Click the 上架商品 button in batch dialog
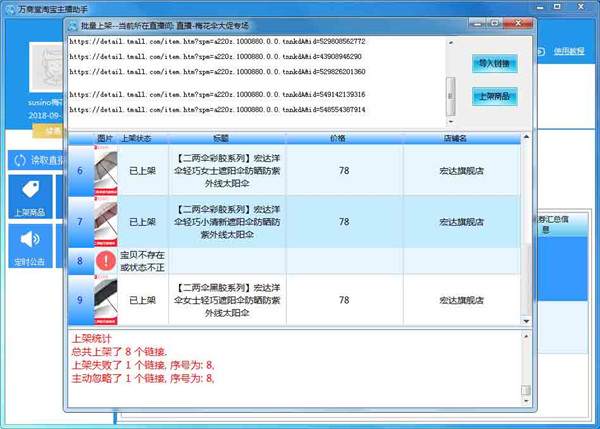This screenshot has height=429, width=600. click(494, 96)
